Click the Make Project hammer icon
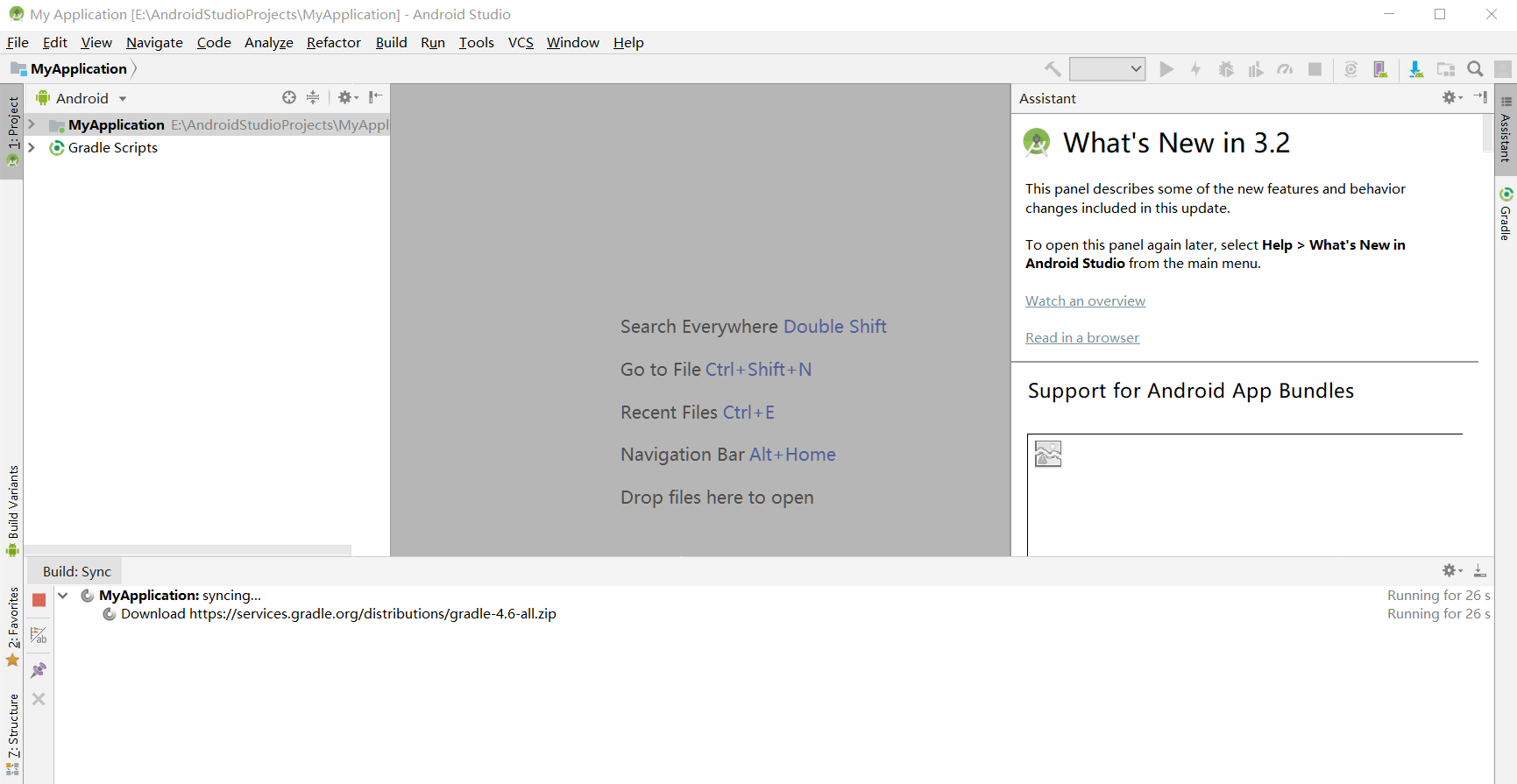 (x=1053, y=69)
